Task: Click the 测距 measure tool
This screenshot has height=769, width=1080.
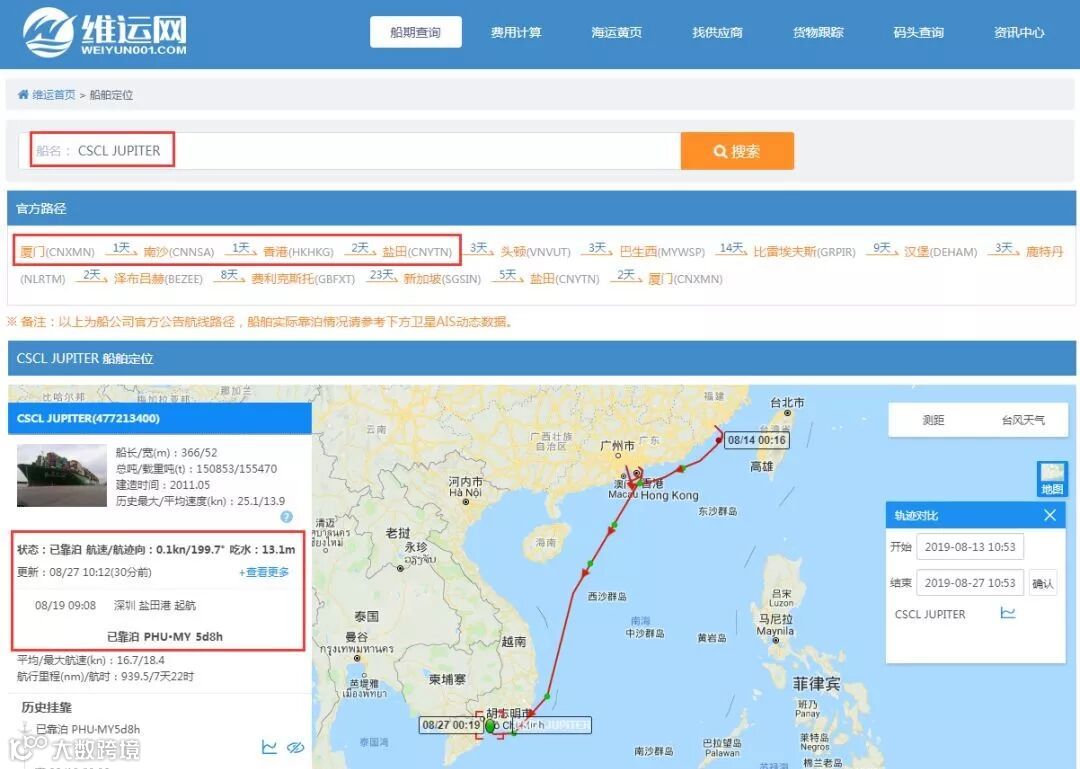Action: coord(933,420)
